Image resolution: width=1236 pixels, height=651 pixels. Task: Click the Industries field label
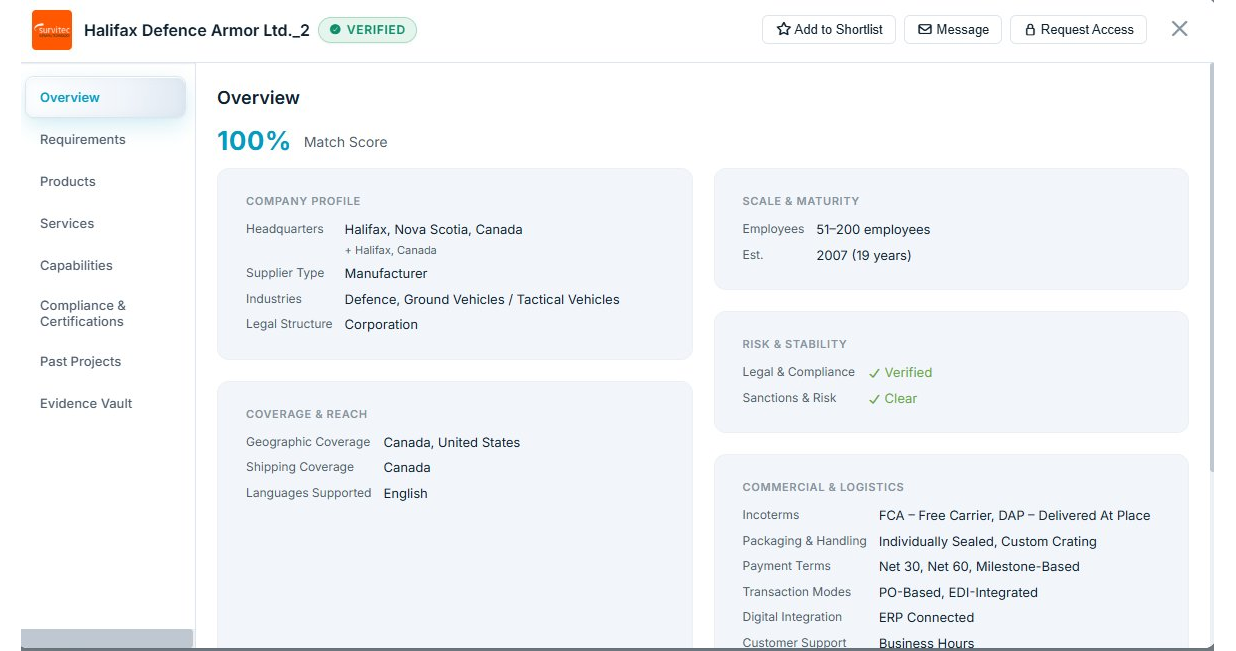274,299
